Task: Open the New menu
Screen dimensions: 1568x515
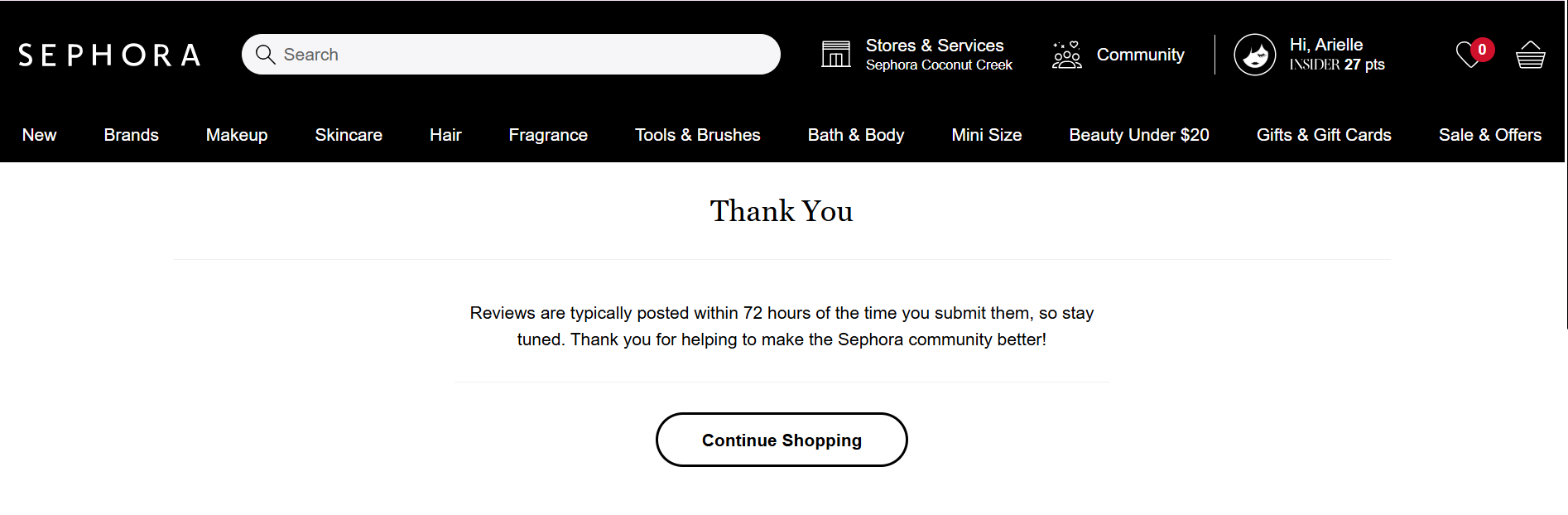Action: 40,135
